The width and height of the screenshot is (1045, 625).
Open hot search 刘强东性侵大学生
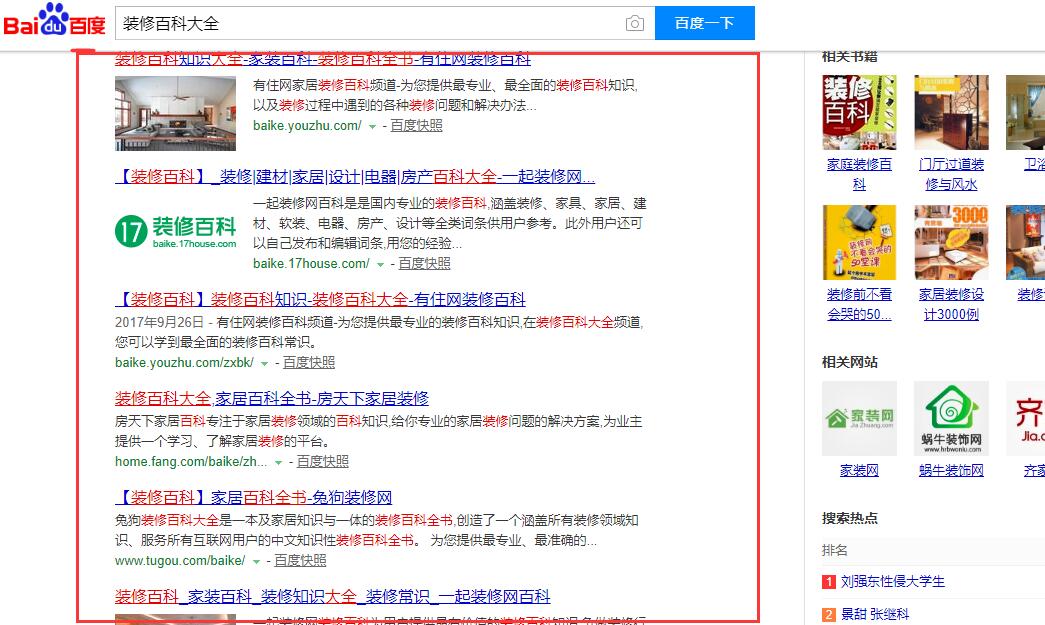click(892, 582)
